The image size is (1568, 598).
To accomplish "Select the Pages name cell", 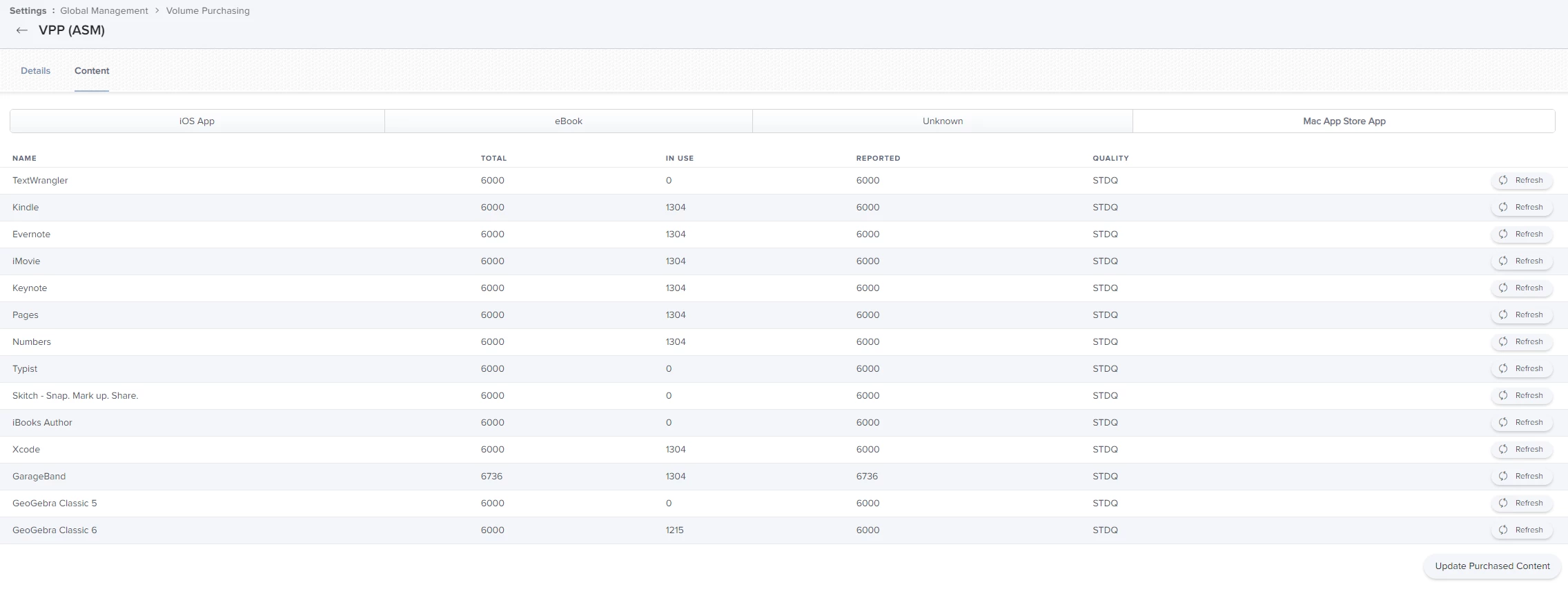I will pyautogui.click(x=26, y=315).
